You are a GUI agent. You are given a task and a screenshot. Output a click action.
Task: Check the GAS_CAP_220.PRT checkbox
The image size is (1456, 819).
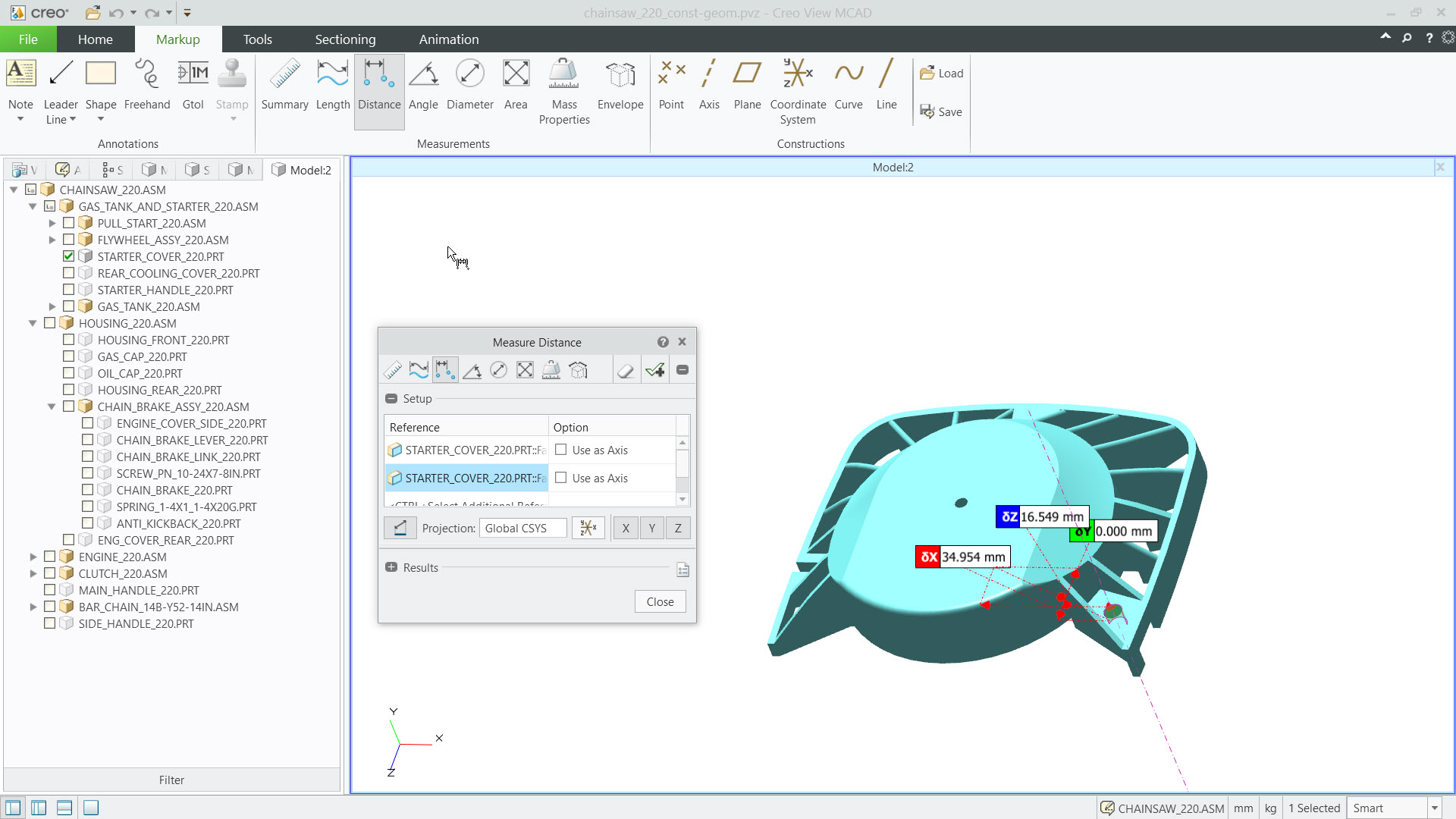(69, 356)
